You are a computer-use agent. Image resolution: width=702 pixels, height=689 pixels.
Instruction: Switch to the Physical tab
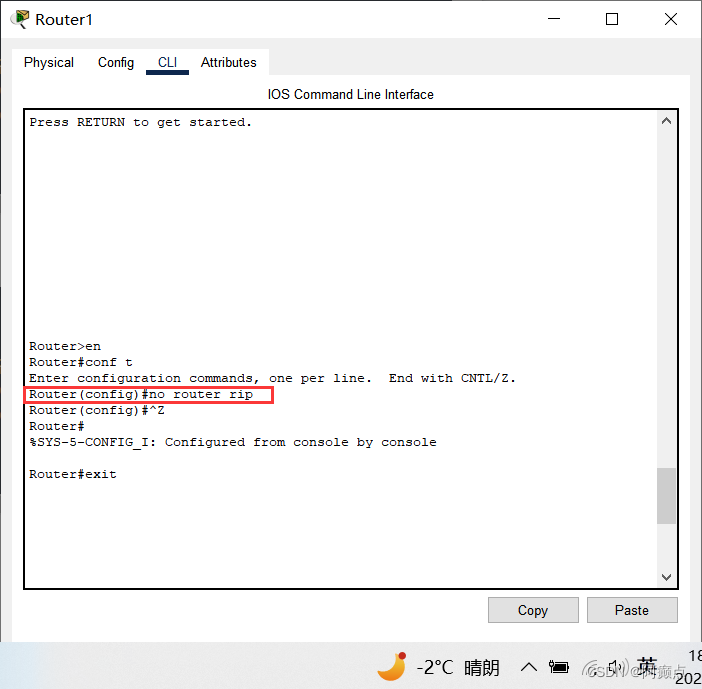pyautogui.click(x=49, y=62)
